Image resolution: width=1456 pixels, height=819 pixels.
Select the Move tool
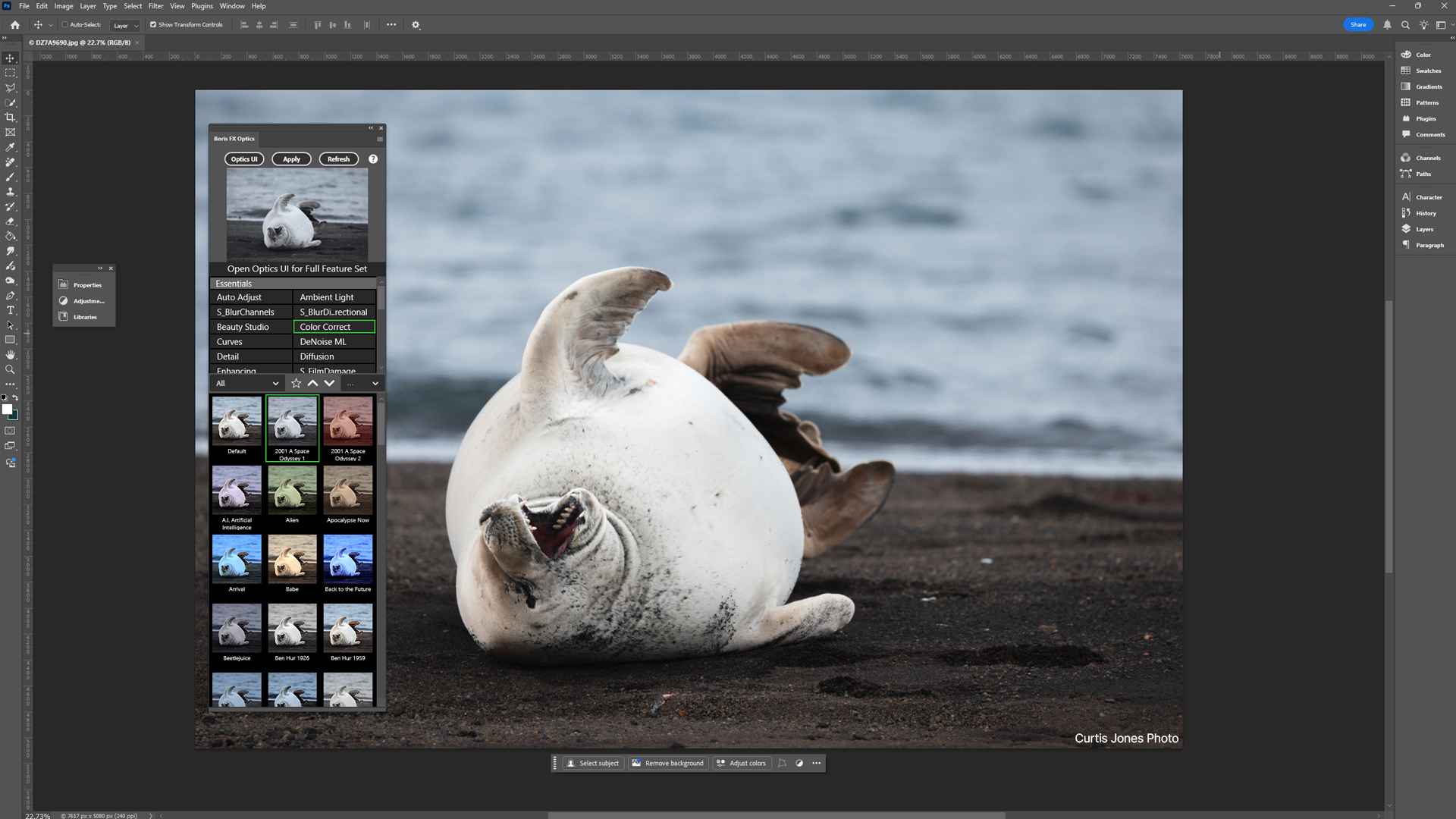tap(10, 57)
